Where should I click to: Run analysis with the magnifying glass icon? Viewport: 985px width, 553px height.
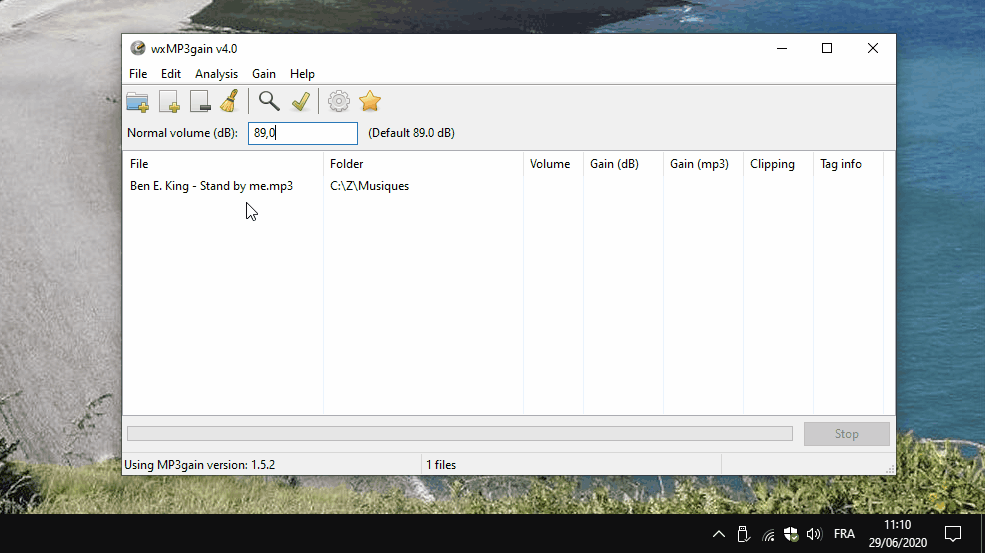pos(269,101)
